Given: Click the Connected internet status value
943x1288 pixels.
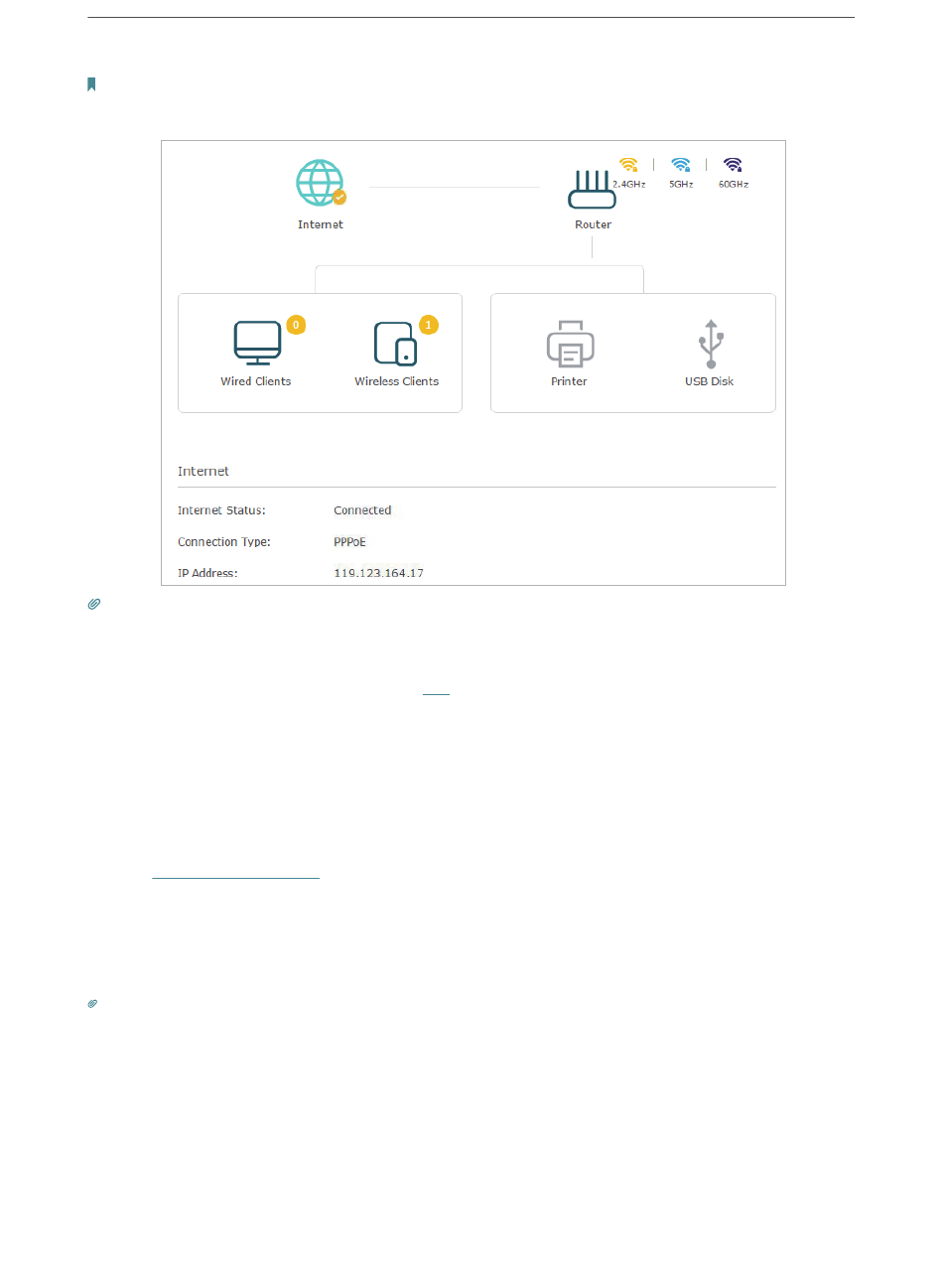Looking at the screenshot, I should [x=362, y=510].
